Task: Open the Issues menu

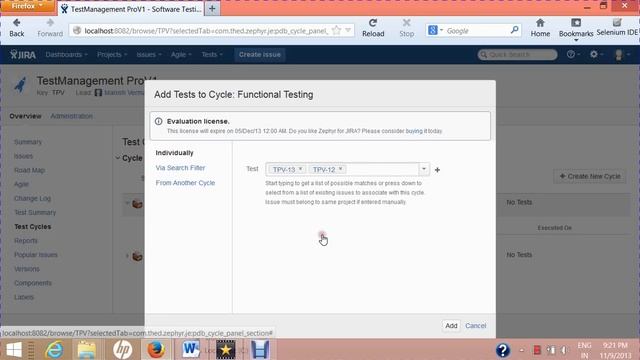Action: tap(149, 55)
